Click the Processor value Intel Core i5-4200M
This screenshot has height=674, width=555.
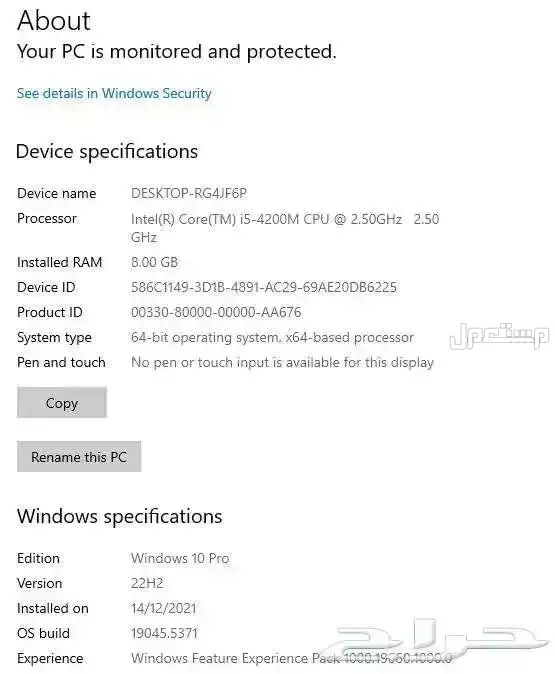[x=285, y=228]
